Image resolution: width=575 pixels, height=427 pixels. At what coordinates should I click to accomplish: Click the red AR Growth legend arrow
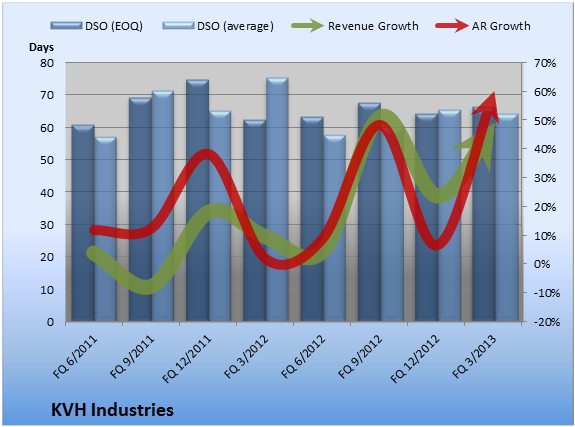452,26
